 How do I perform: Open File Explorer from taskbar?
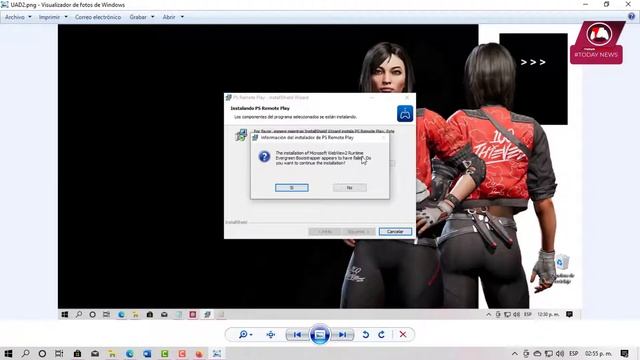point(112,353)
